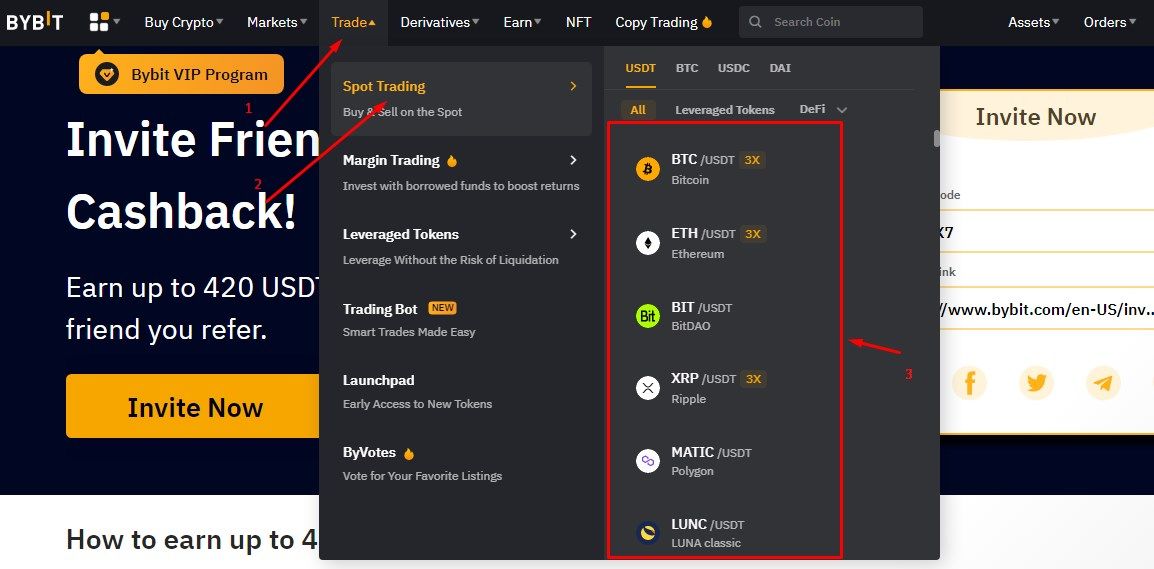Click the Bitcoin coin icon
The width and height of the screenshot is (1154, 569).
pyautogui.click(x=648, y=169)
